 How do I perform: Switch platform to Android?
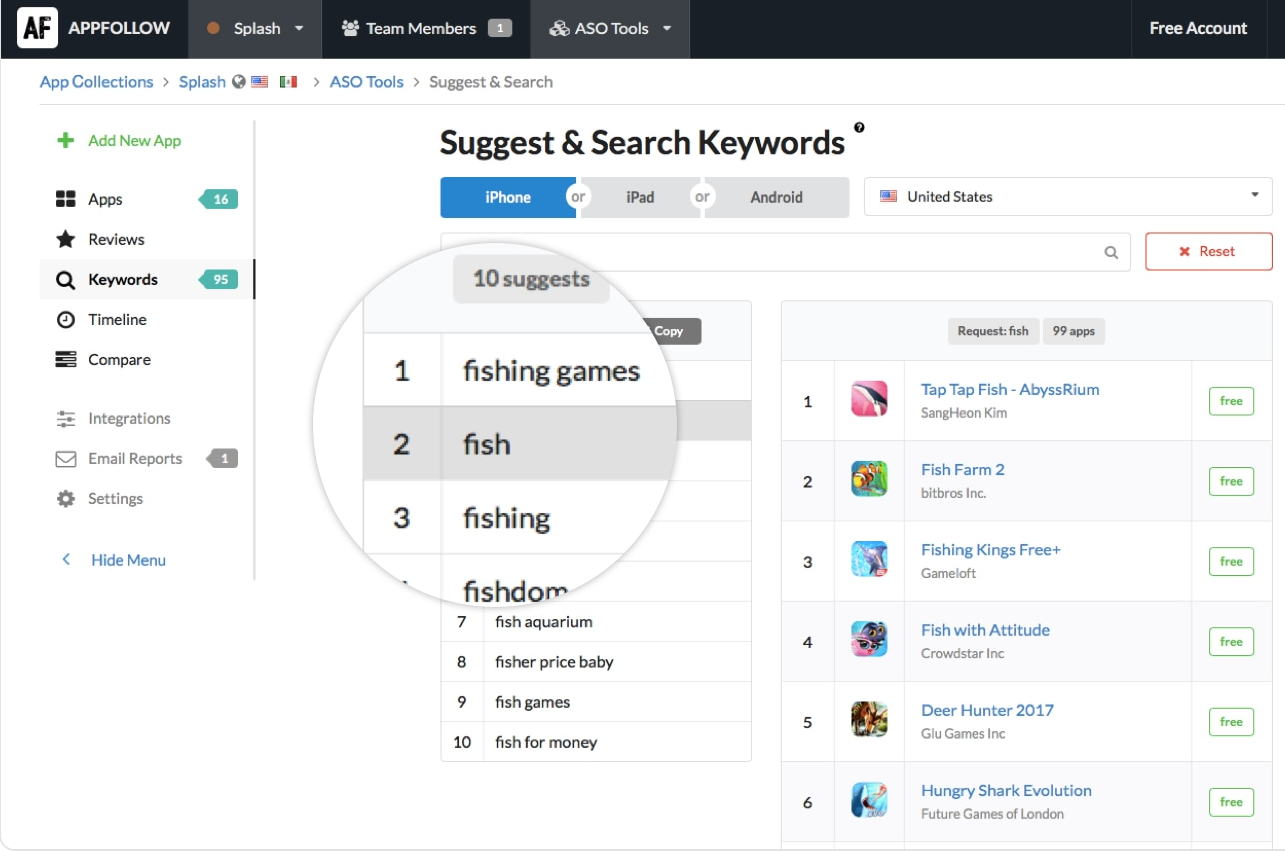pos(776,197)
